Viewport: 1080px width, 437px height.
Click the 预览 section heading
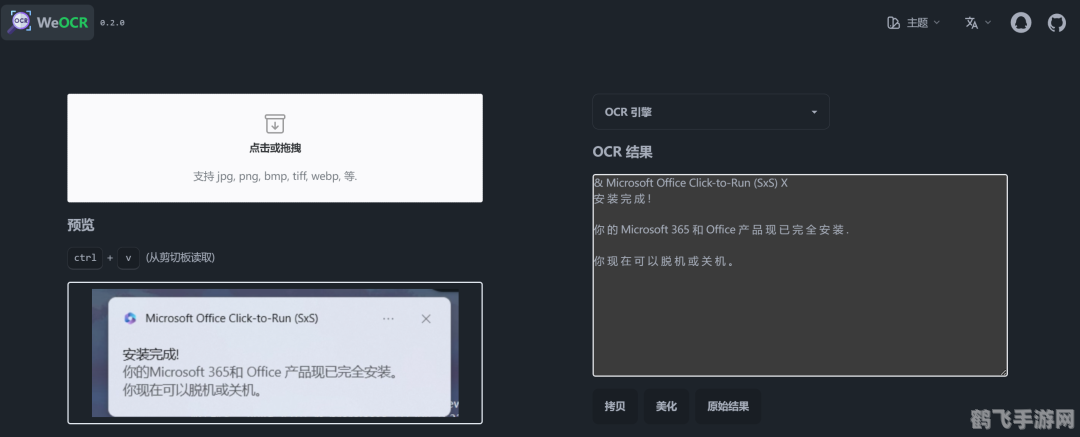[81, 225]
